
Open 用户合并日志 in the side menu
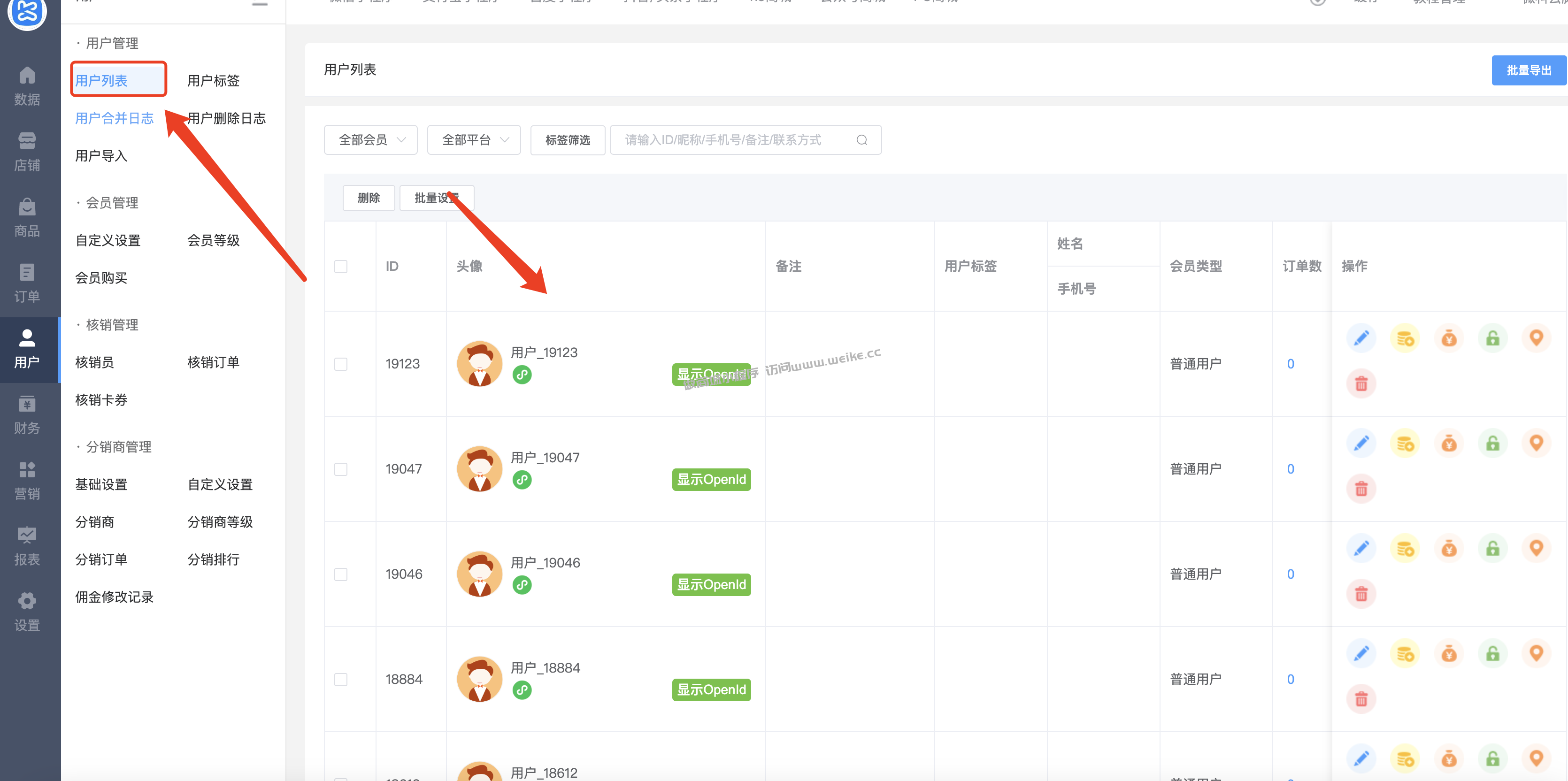[x=115, y=118]
